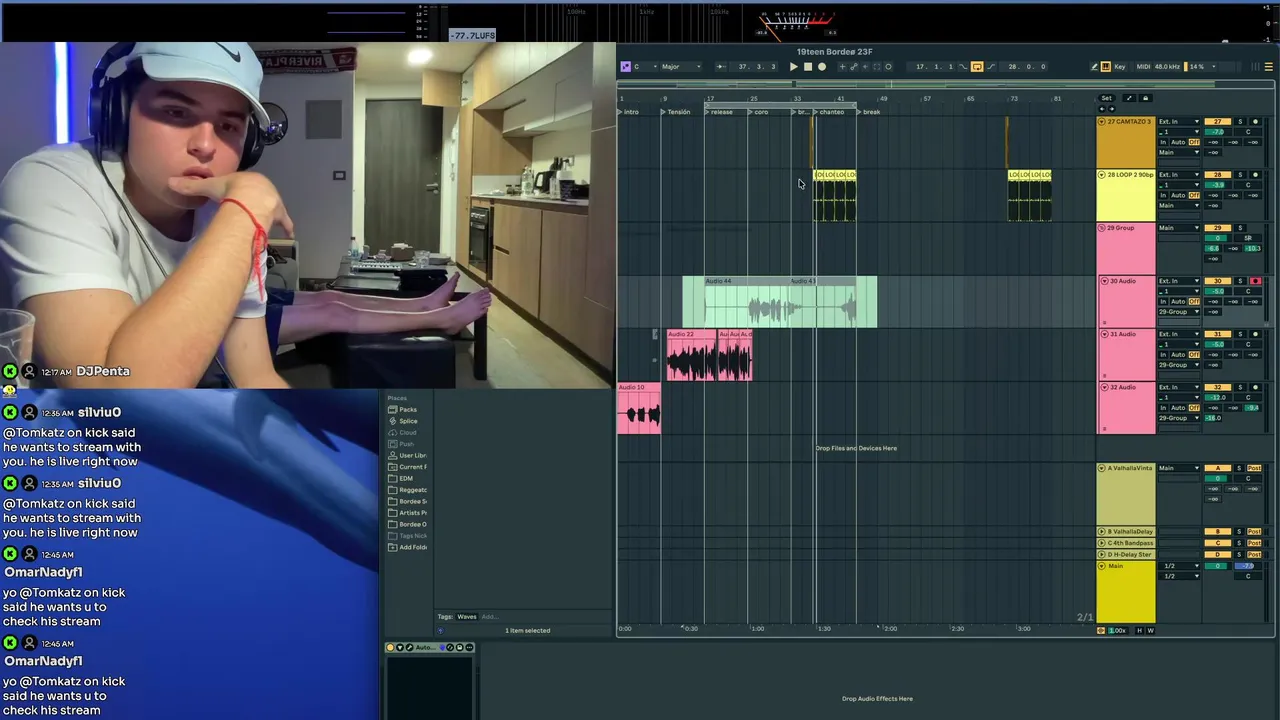Arm the Arrangement Record button

click(822, 67)
